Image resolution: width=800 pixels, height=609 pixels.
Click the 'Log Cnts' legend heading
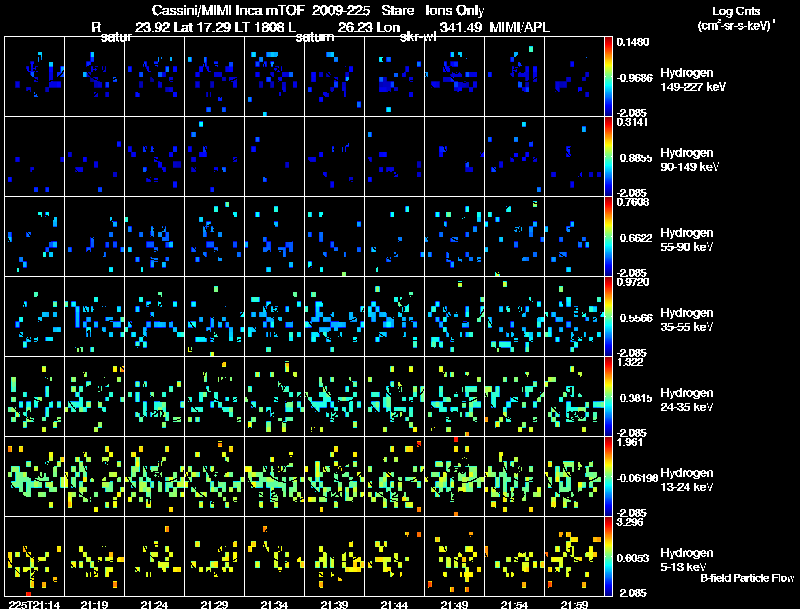[x=736, y=11]
